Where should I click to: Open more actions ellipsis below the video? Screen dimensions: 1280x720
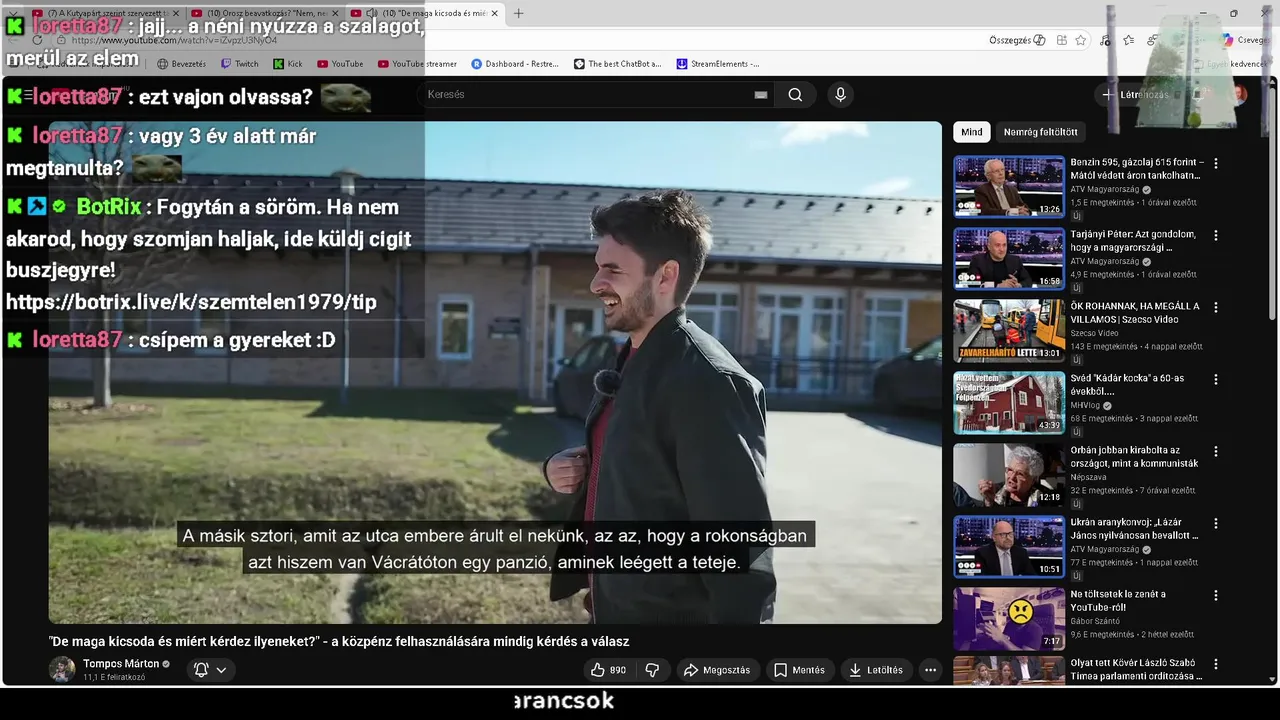point(930,670)
